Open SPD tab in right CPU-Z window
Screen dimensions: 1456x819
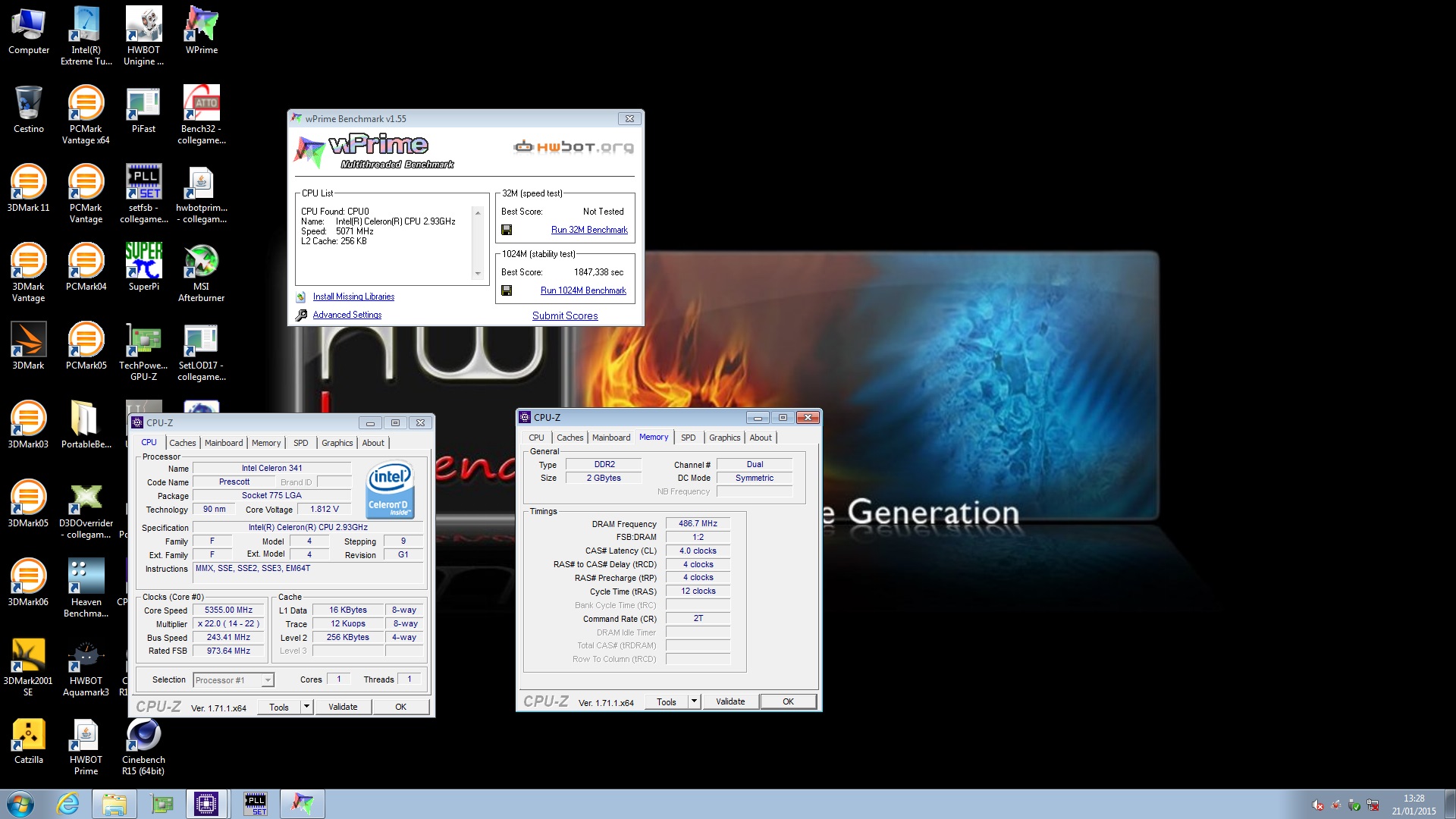pos(689,438)
